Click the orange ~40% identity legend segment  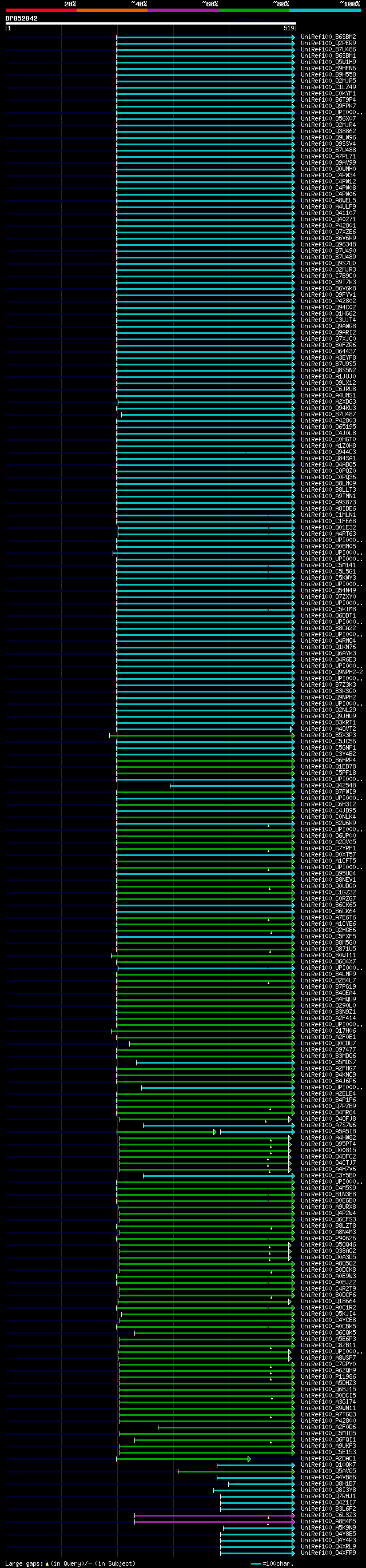(x=112, y=10)
